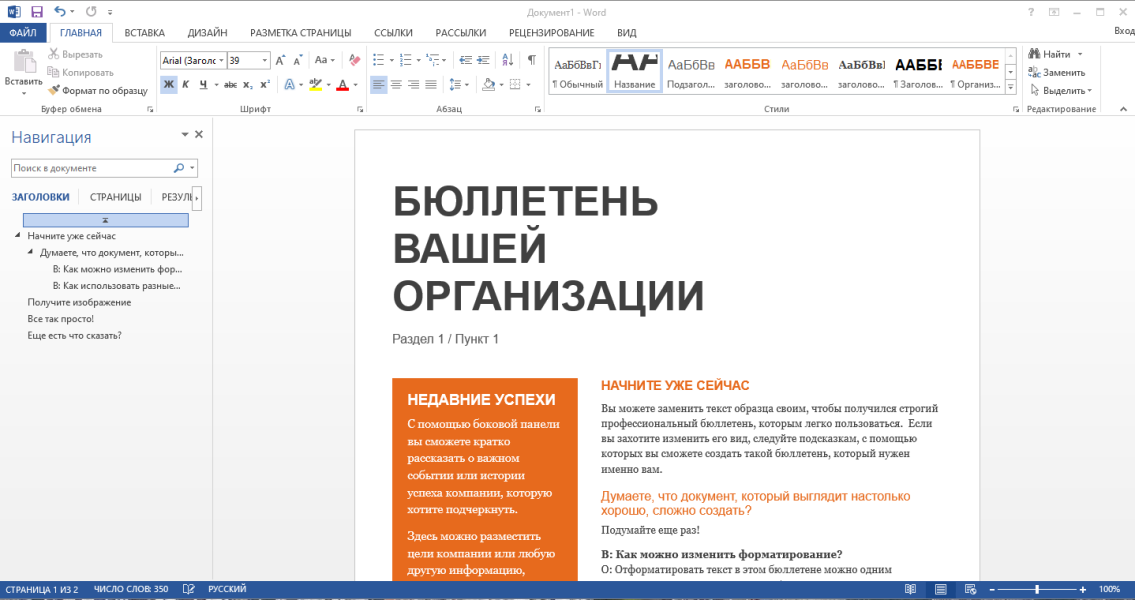Image resolution: width=1135 pixels, height=600 pixels.
Task: Open font size dropdown
Action: [265, 61]
